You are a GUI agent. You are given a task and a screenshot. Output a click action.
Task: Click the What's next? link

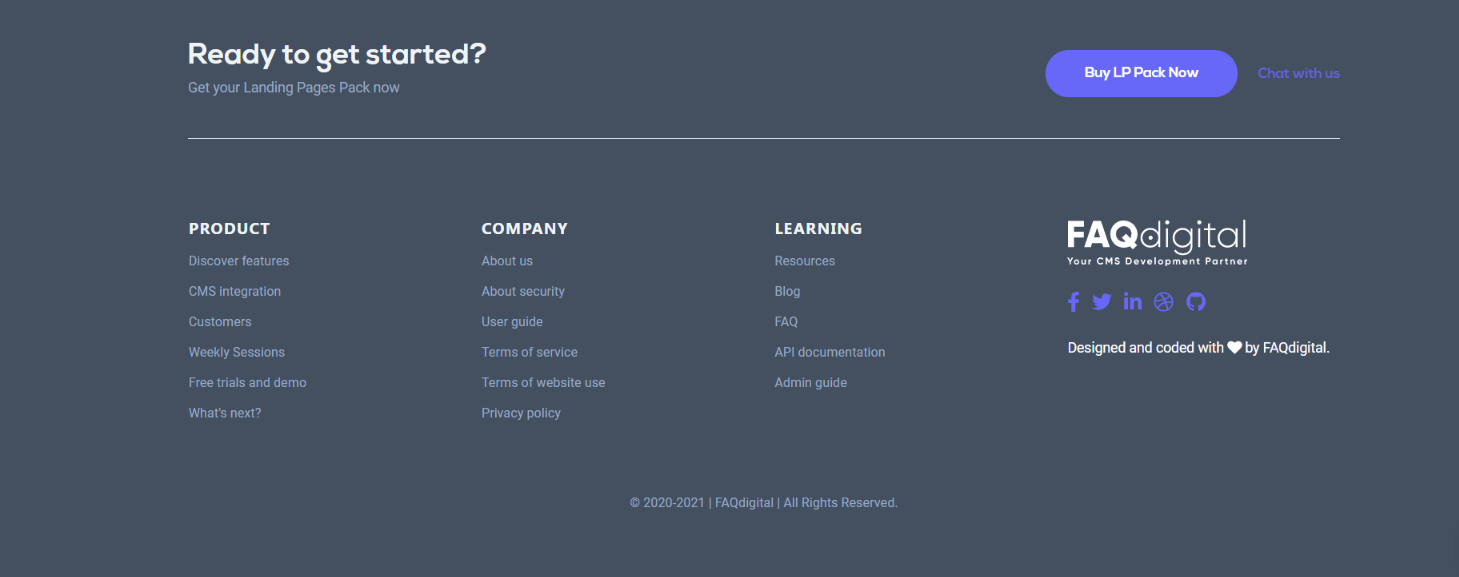(x=225, y=414)
